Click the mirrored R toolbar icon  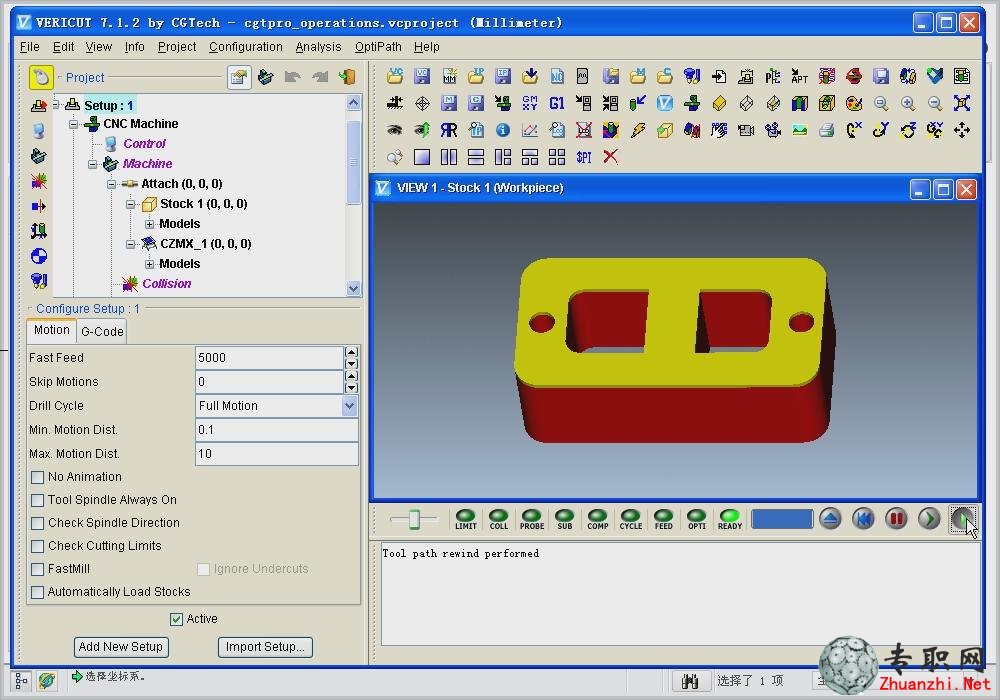[x=449, y=130]
